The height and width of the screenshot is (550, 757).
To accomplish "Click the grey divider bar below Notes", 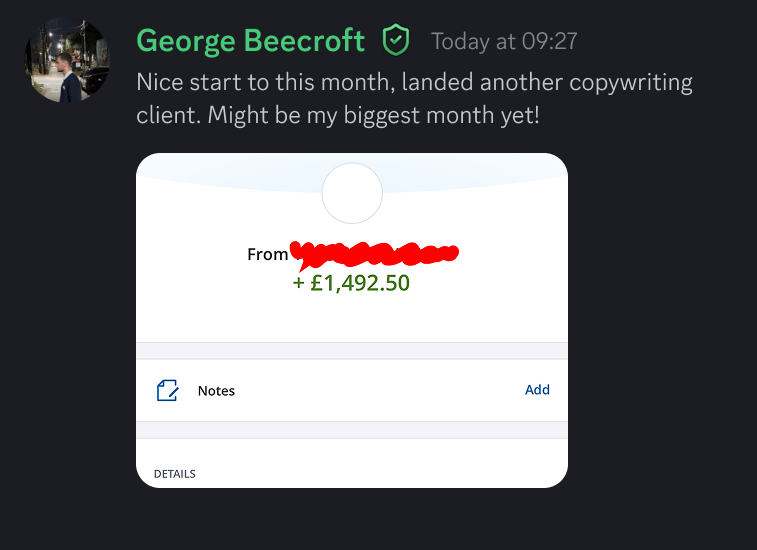I will point(352,430).
